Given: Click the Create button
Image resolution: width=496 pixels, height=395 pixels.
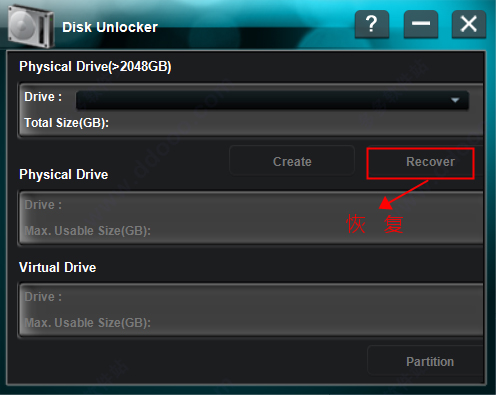Looking at the screenshot, I should tap(292, 162).
